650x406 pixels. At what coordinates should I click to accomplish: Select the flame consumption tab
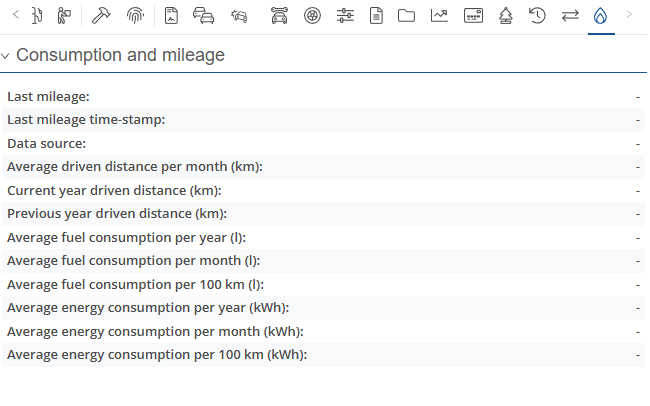pos(601,15)
